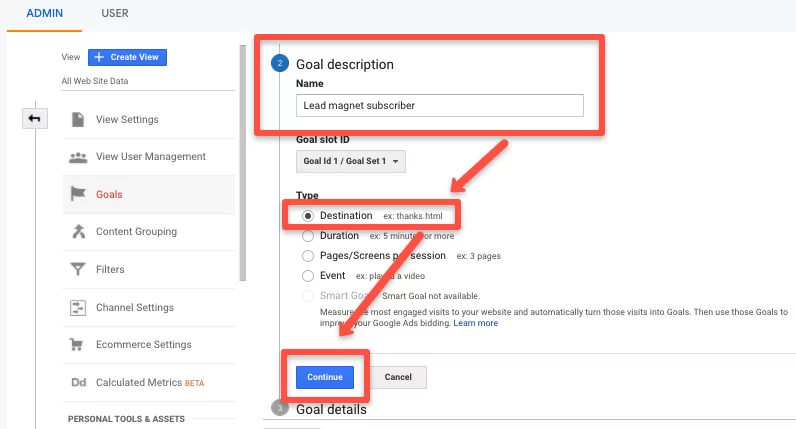
Task: Open the Learn more link
Action: pyautogui.click(x=476, y=323)
